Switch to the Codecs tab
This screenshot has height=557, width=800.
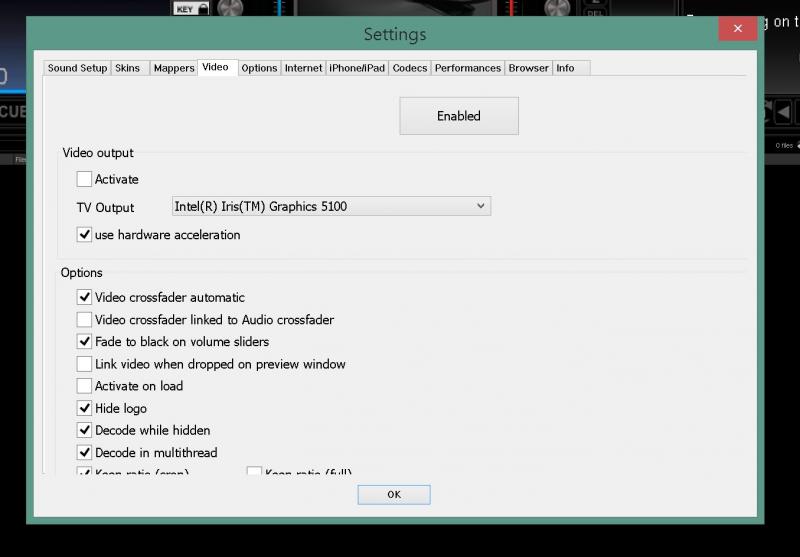click(x=410, y=68)
